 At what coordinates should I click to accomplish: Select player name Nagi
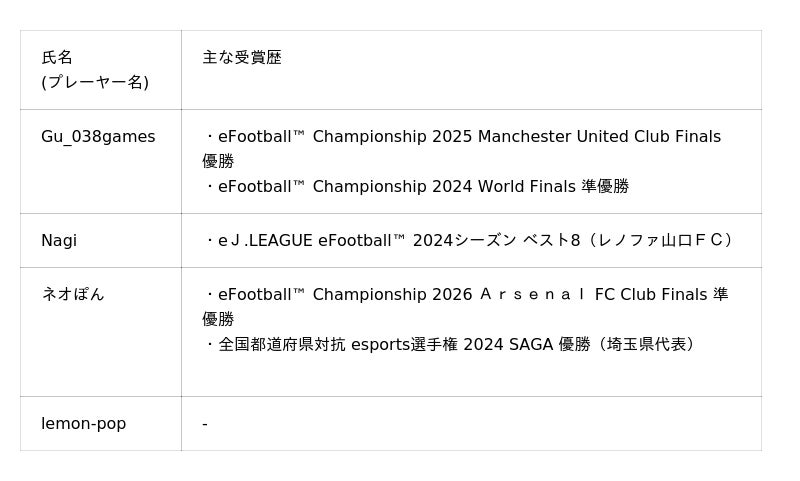coord(59,241)
